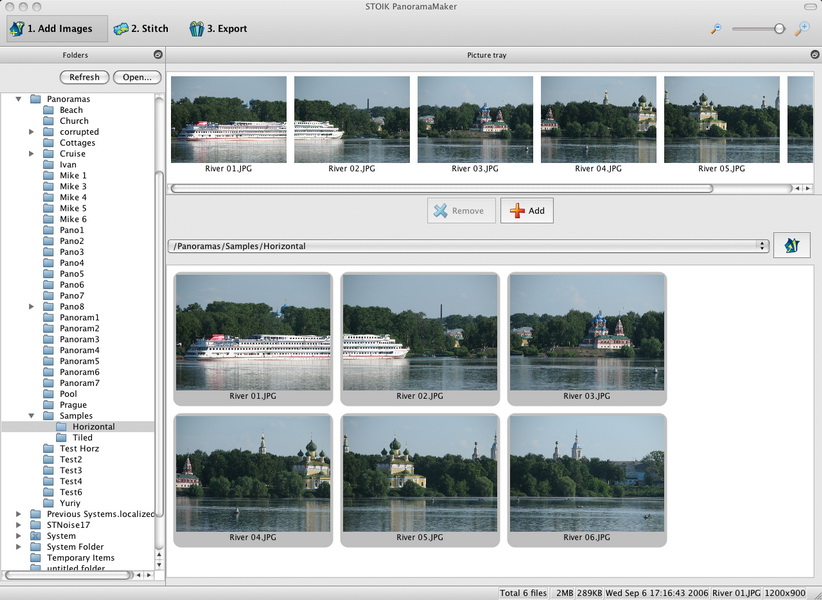Switch to the 2. Stitch step
The height and width of the screenshot is (600, 822).
pyautogui.click(x=141, y=29)
